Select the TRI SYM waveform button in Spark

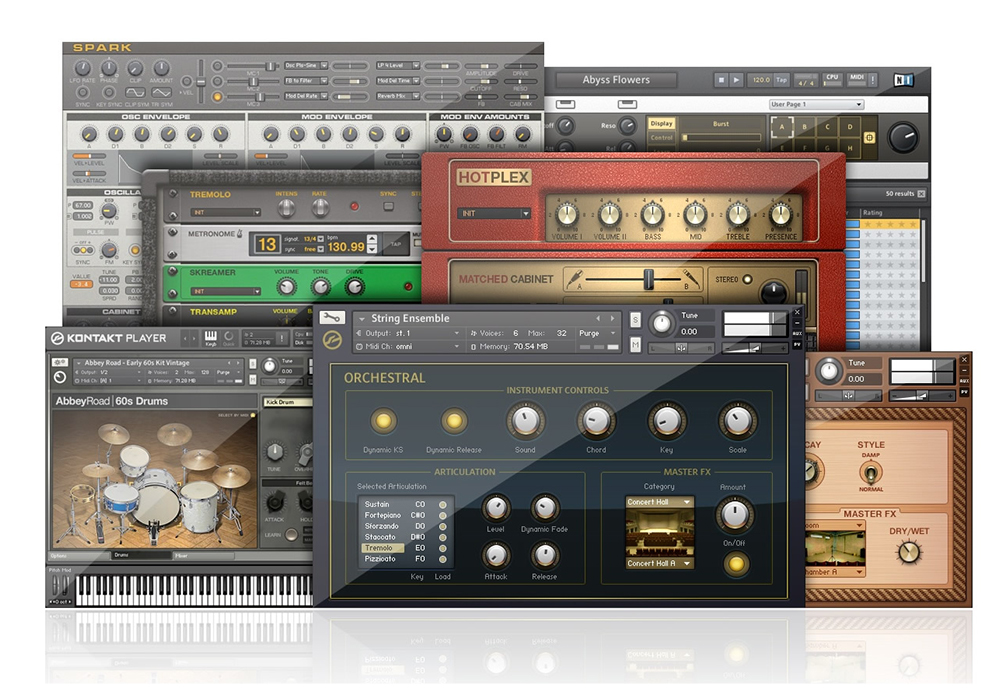click(x=161, y=93)
